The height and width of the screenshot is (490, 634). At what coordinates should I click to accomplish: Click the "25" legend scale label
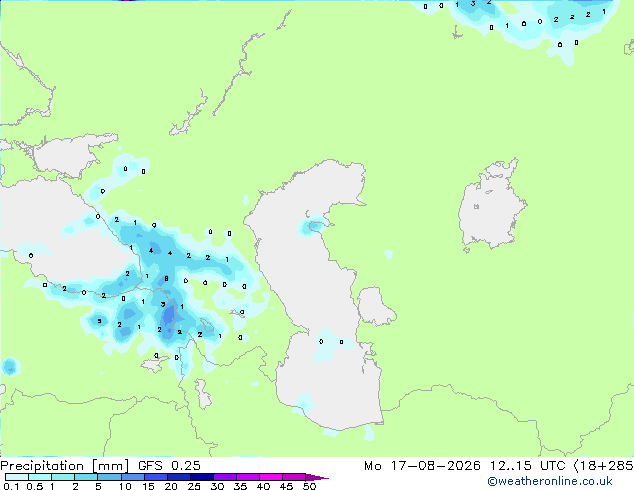[x=194, y=486]
